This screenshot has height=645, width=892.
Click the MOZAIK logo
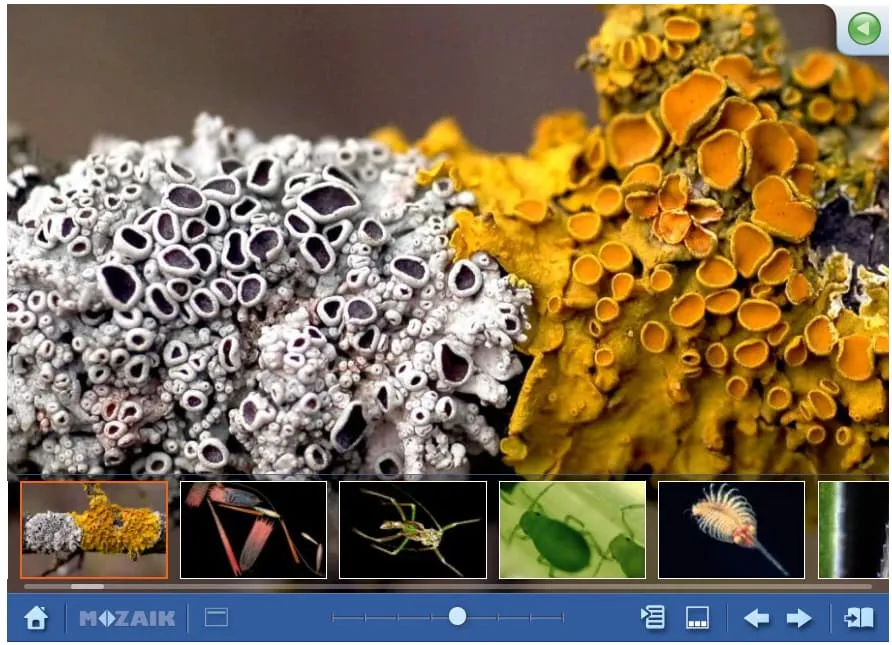coord(127,618)
